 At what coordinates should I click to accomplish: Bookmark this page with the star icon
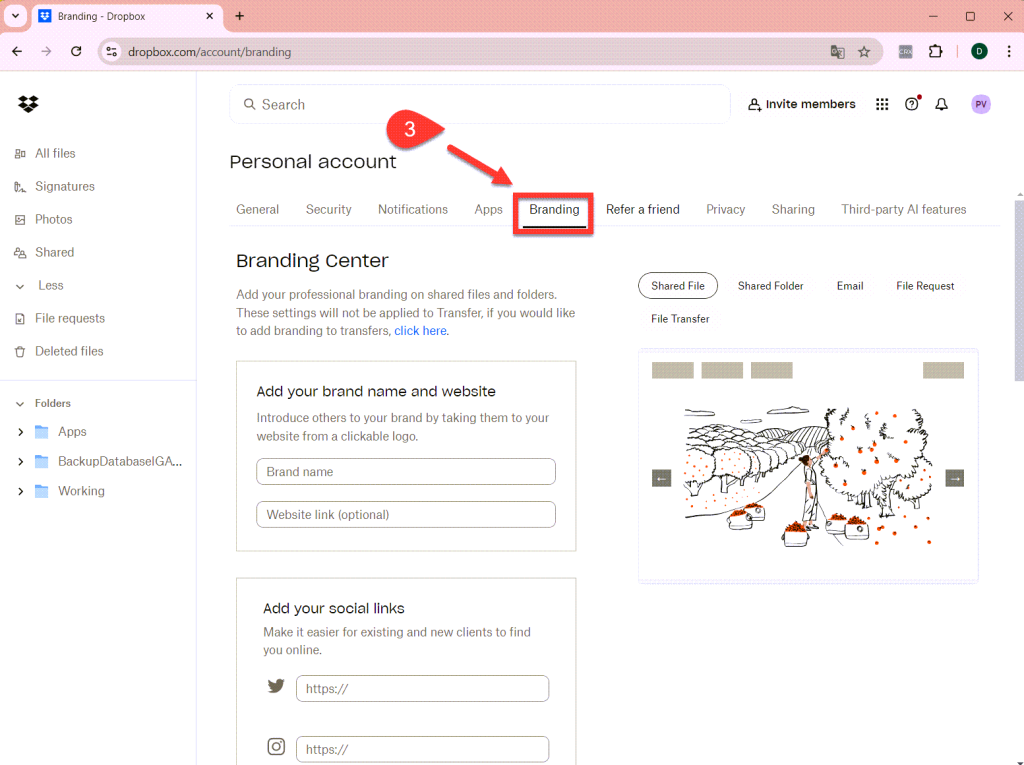864,52
